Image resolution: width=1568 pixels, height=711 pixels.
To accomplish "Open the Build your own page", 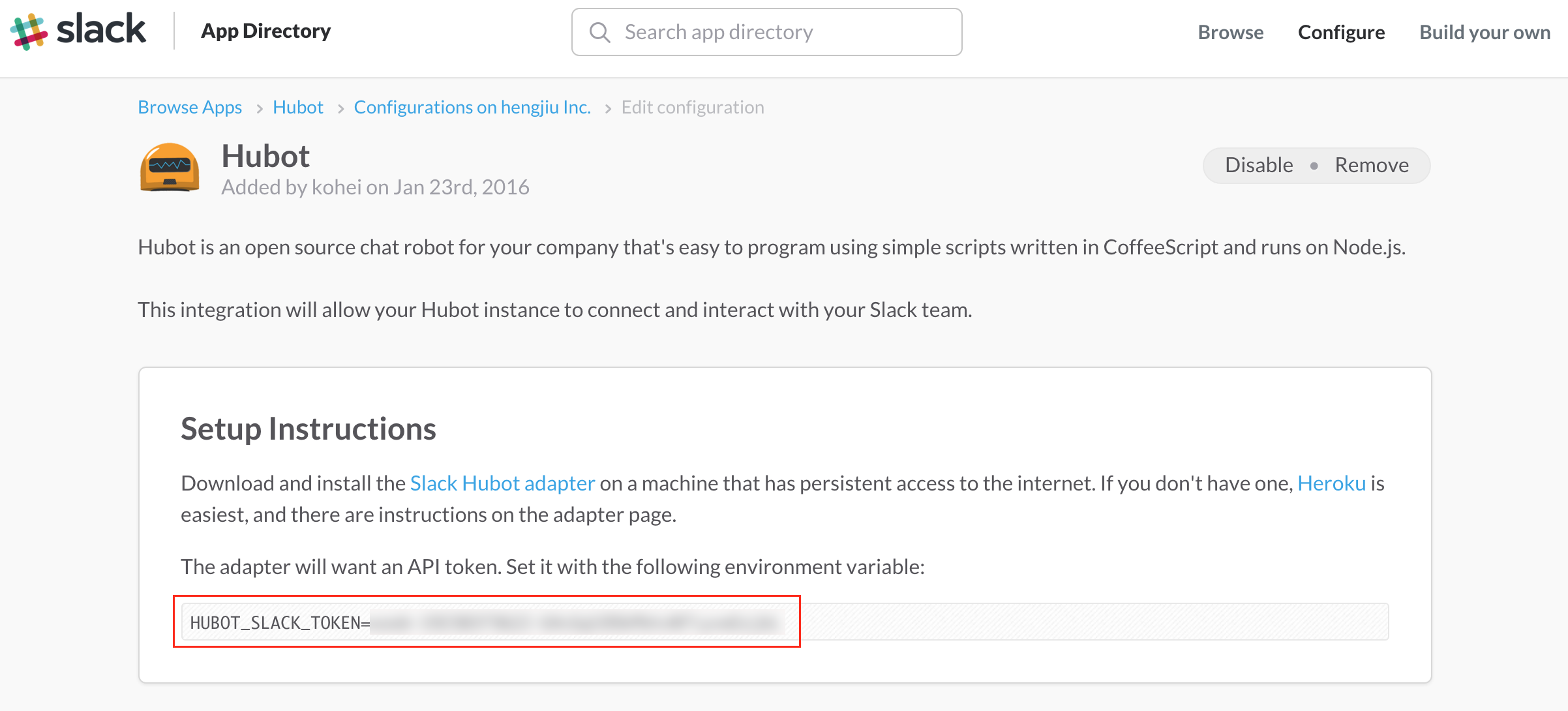I will pyautogui.click(x=1484, y=32).
